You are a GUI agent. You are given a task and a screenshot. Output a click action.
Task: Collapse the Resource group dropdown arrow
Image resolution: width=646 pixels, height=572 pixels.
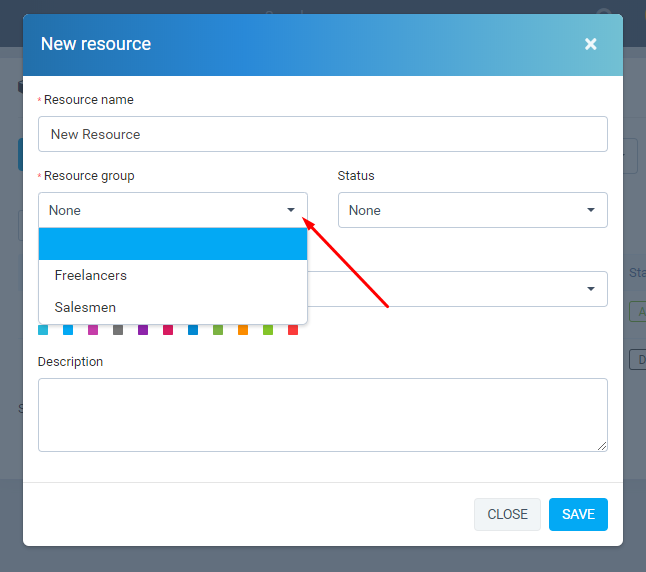[x=291, y=210]
